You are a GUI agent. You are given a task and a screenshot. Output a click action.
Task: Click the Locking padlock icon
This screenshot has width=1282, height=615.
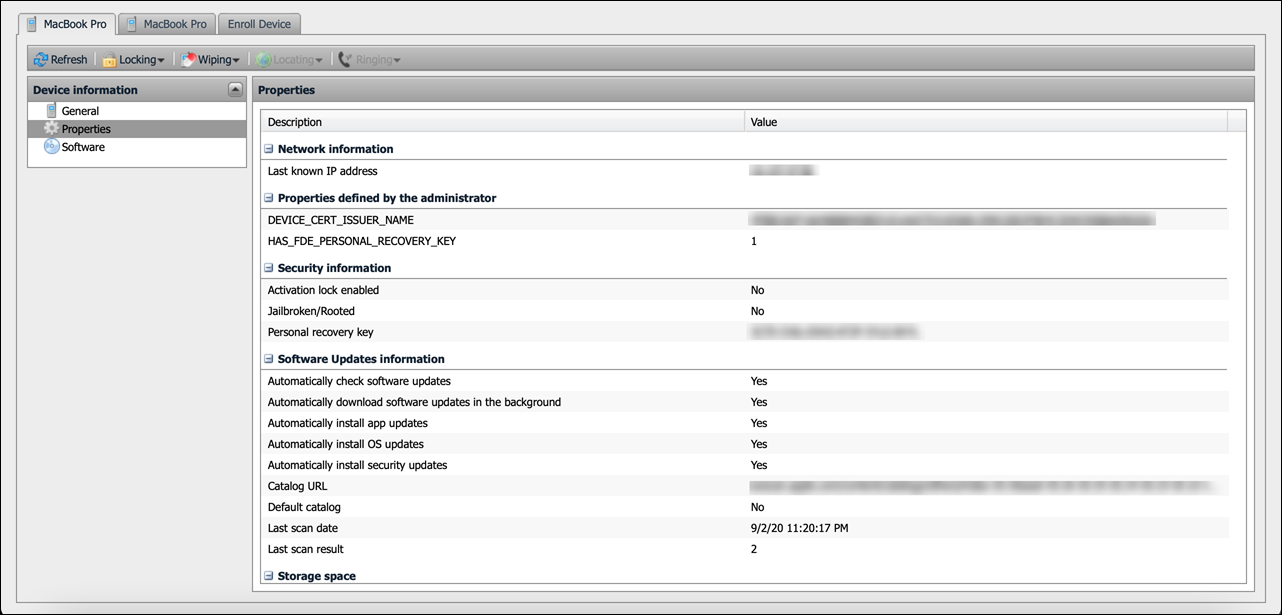tap(109, 60)
